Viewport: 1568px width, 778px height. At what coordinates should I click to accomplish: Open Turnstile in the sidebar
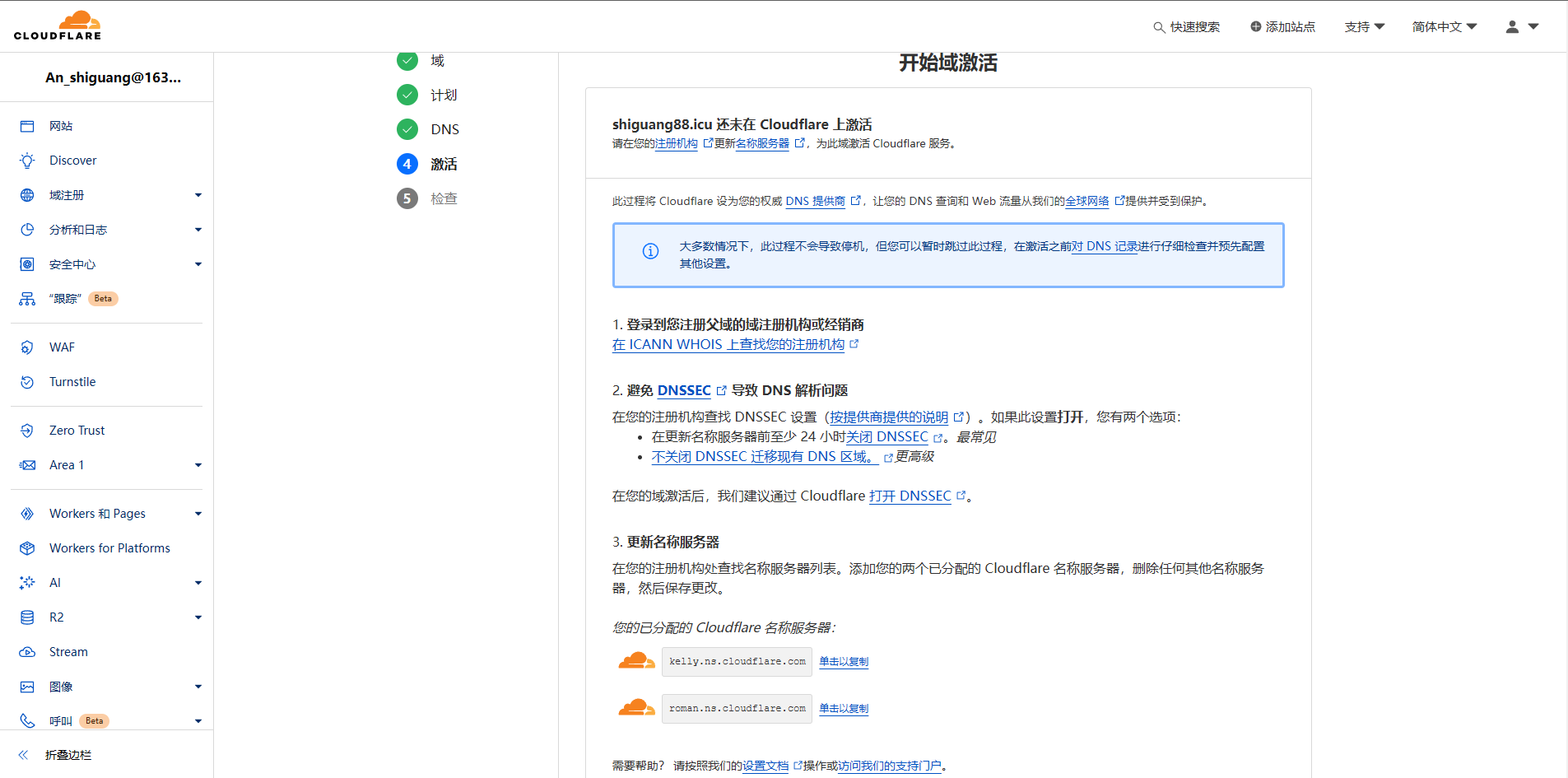72,382
